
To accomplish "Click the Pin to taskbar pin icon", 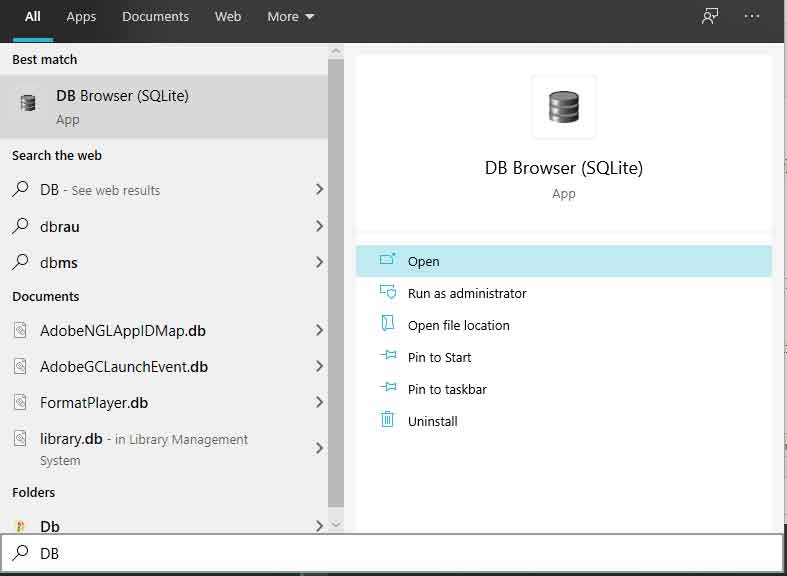I will (388, 387).
